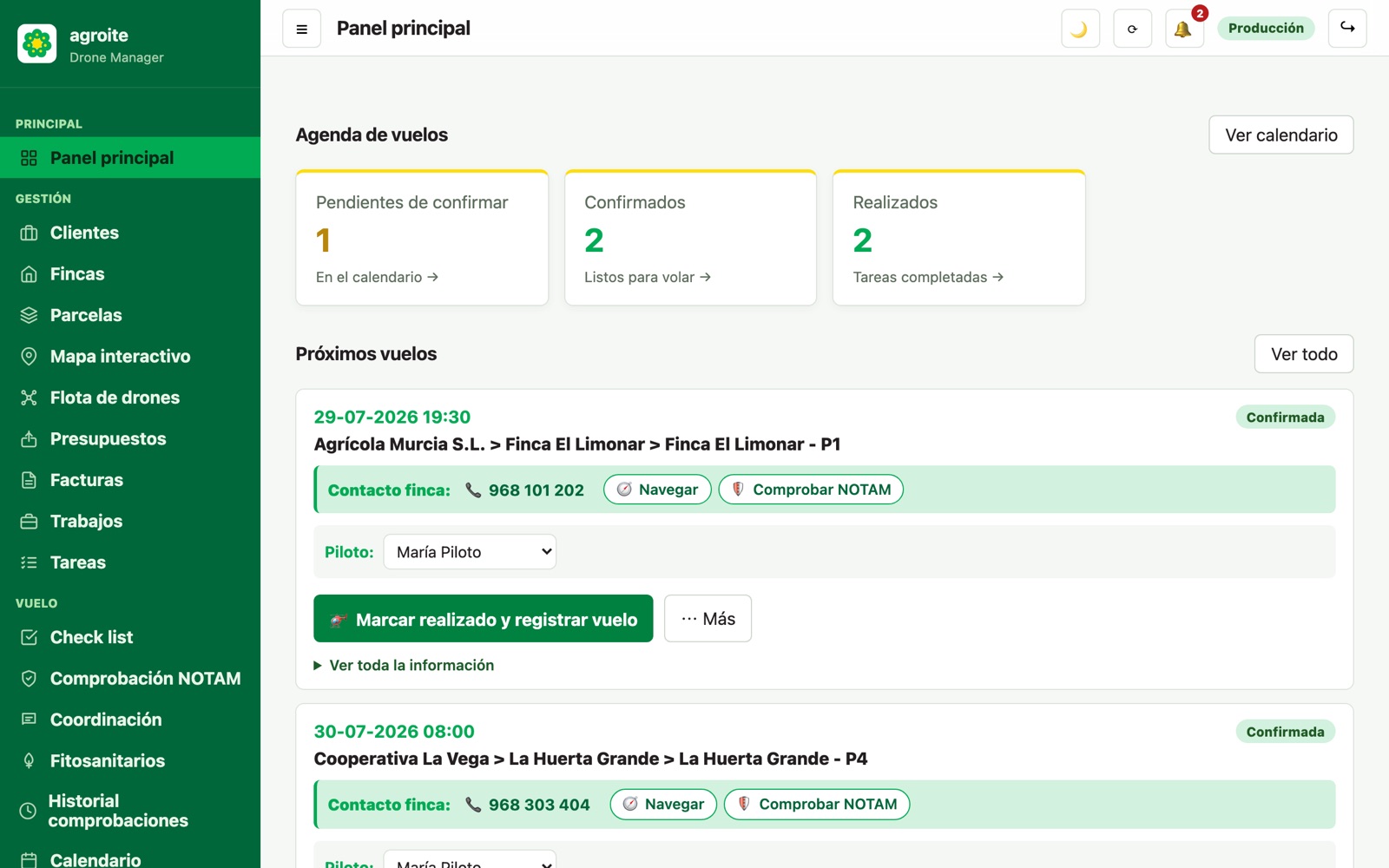The width and height of the screenshot is (1389, 868).
Task: Click the agroite flower logo icon
Action: pyautogui.click(x=36, y=43)
